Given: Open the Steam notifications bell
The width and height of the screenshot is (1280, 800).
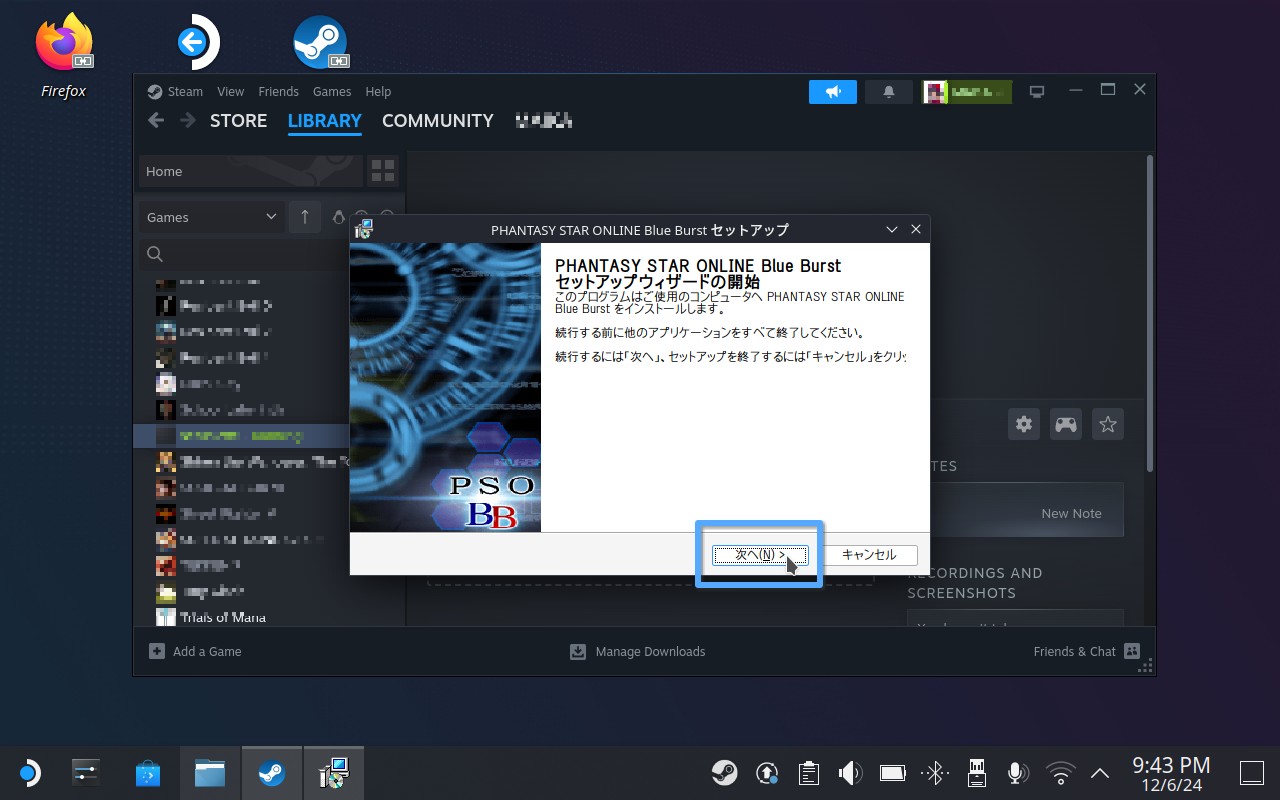Looking at the screenshot, I should 888,92.
